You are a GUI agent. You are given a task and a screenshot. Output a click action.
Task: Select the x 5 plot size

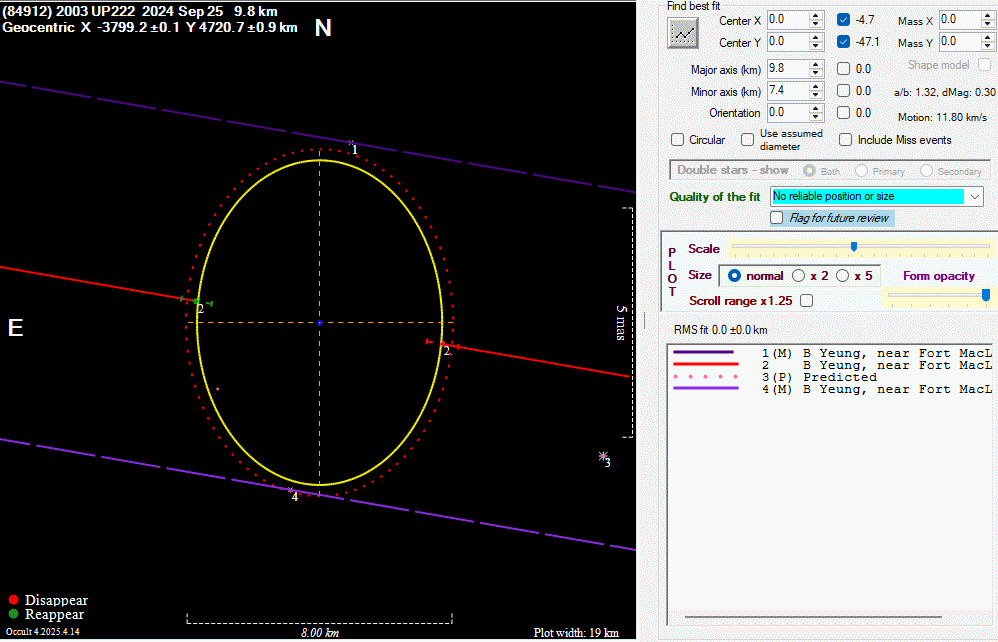pyautogui.click(x=842, y=275)
